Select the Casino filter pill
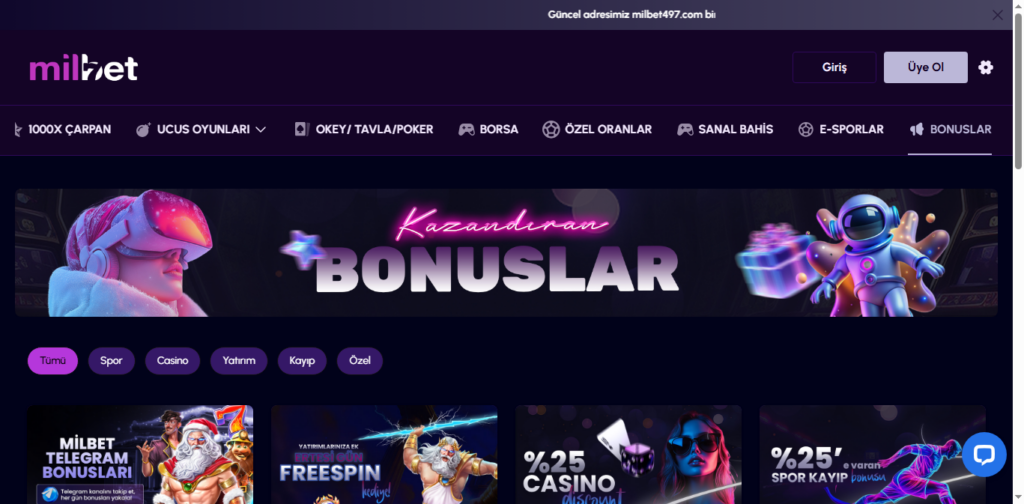The image size is (1024, 504). tap(172, 361)
